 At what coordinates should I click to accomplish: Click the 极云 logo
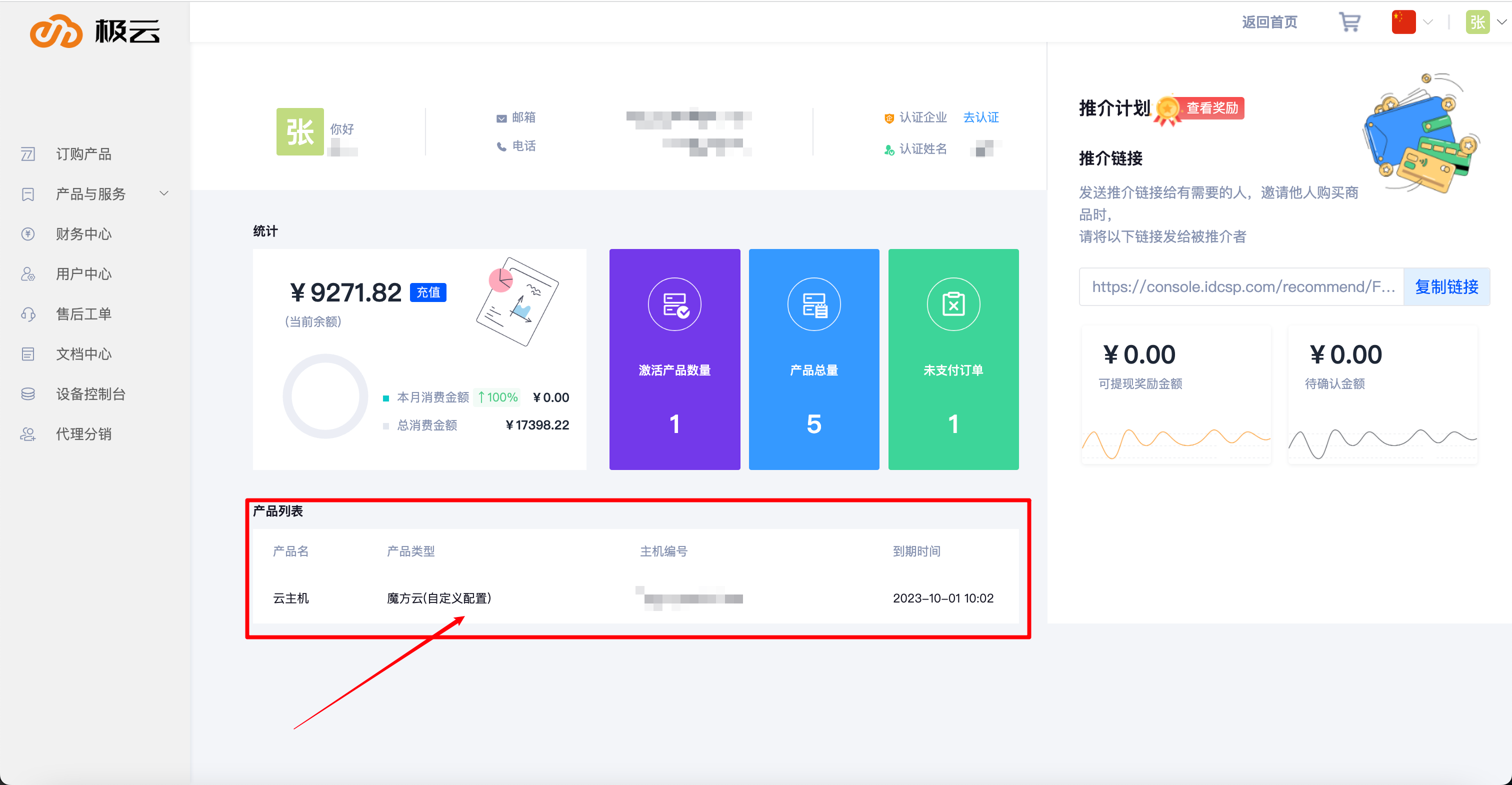coord(95,30)
